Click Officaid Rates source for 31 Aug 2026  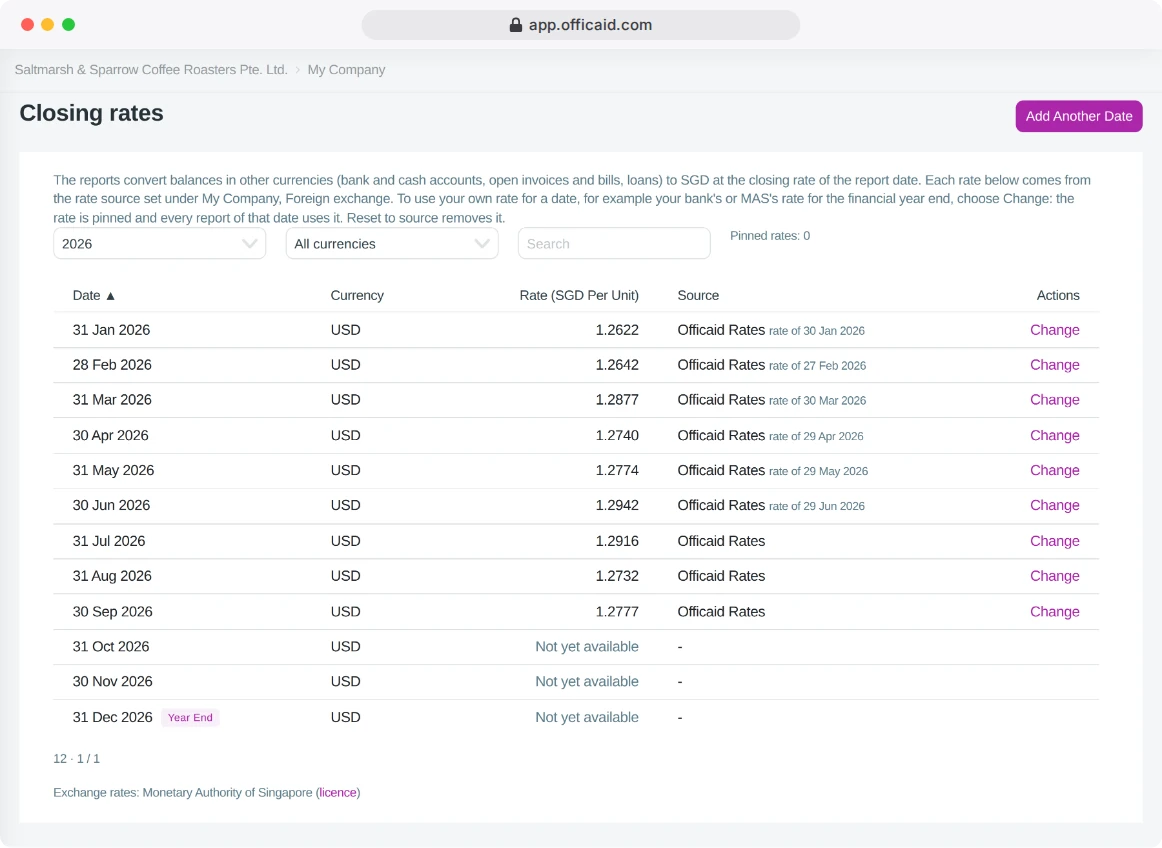click(x=721, y=576)
